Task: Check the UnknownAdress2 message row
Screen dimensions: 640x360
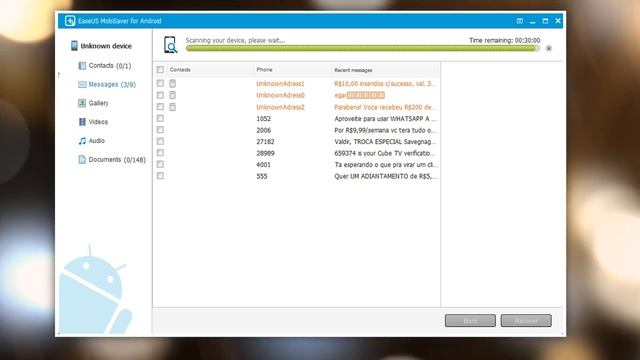Action: [x=160, y=107]
